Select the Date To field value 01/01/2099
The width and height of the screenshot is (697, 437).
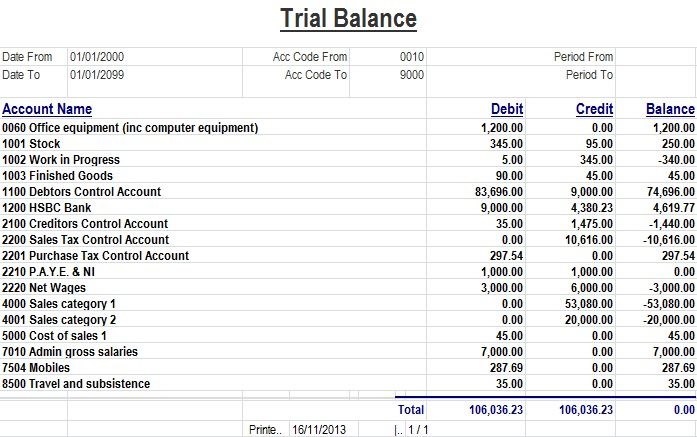pyautogui.click(x=97, y=75)
